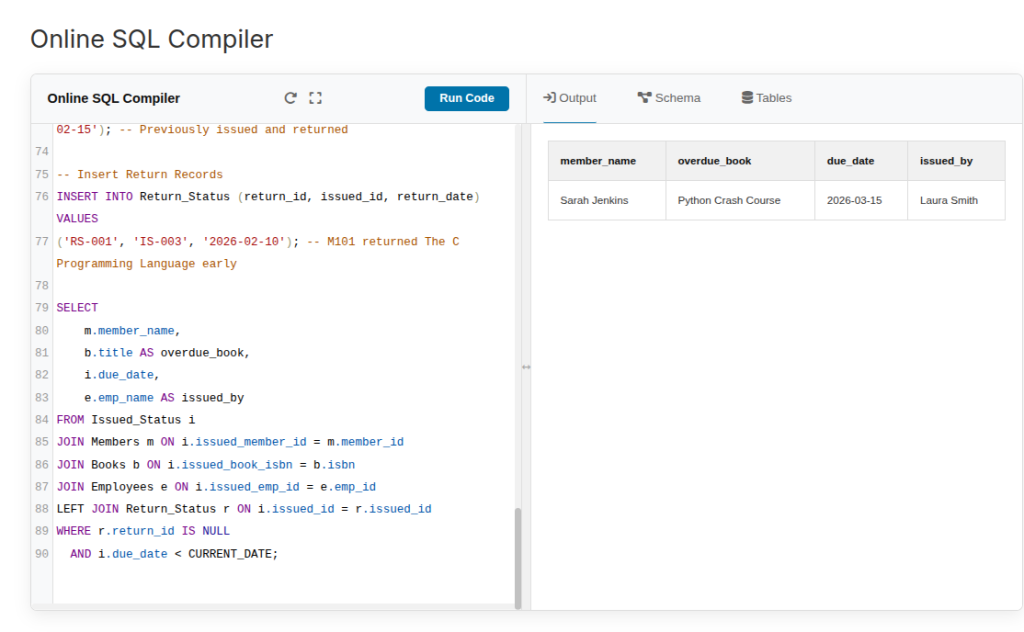Viewport: 1024px width, 632px height.
Task: Click the 2026-03-15 due date cell
Action: [853, 200]
